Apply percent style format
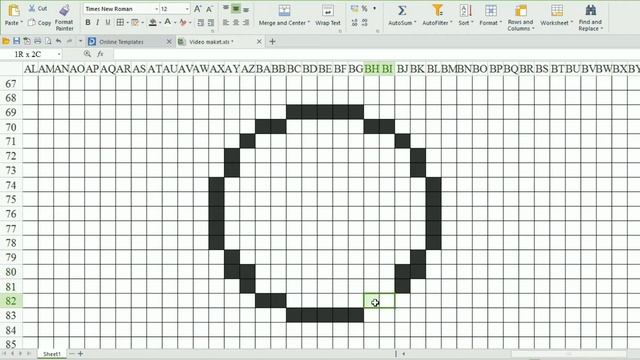 pyautogui.click(x=364, y=9)
